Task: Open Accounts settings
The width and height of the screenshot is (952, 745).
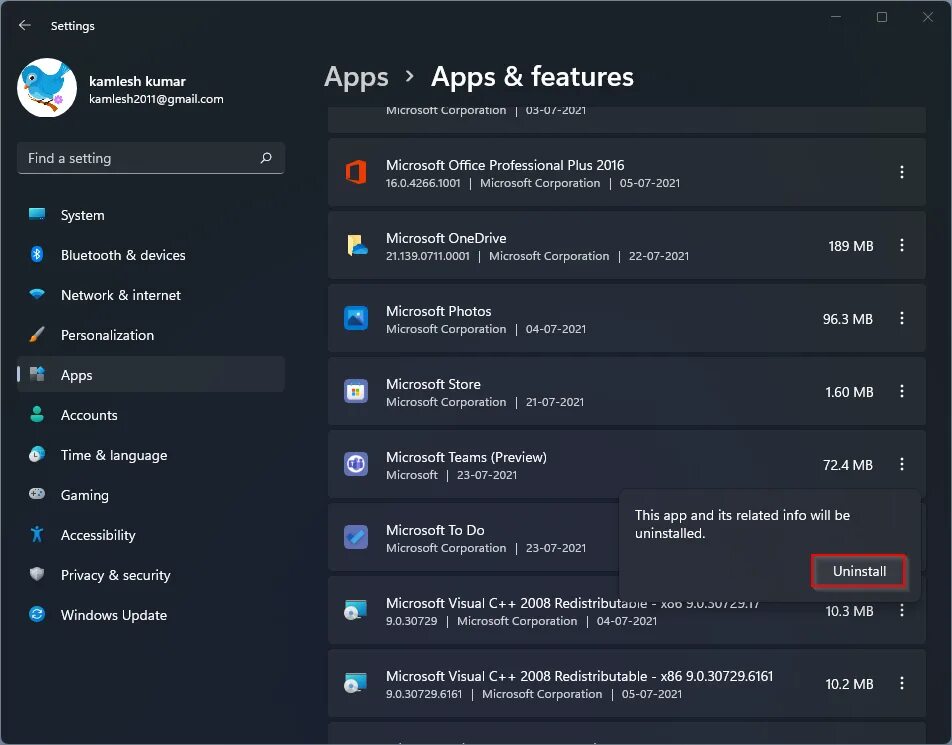Action: coord(151,415)
